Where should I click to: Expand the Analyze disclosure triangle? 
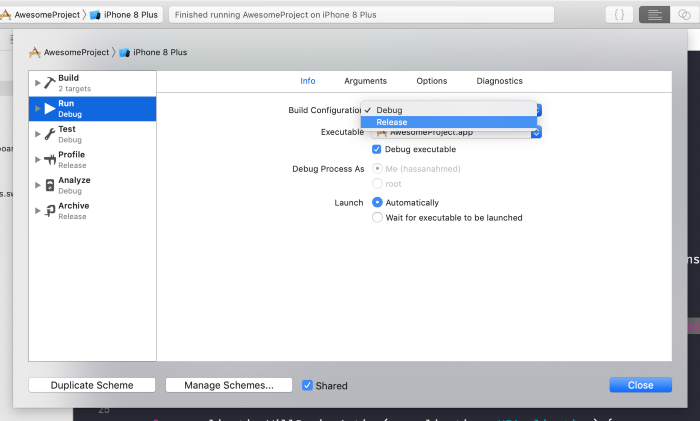tap(38, 185)
